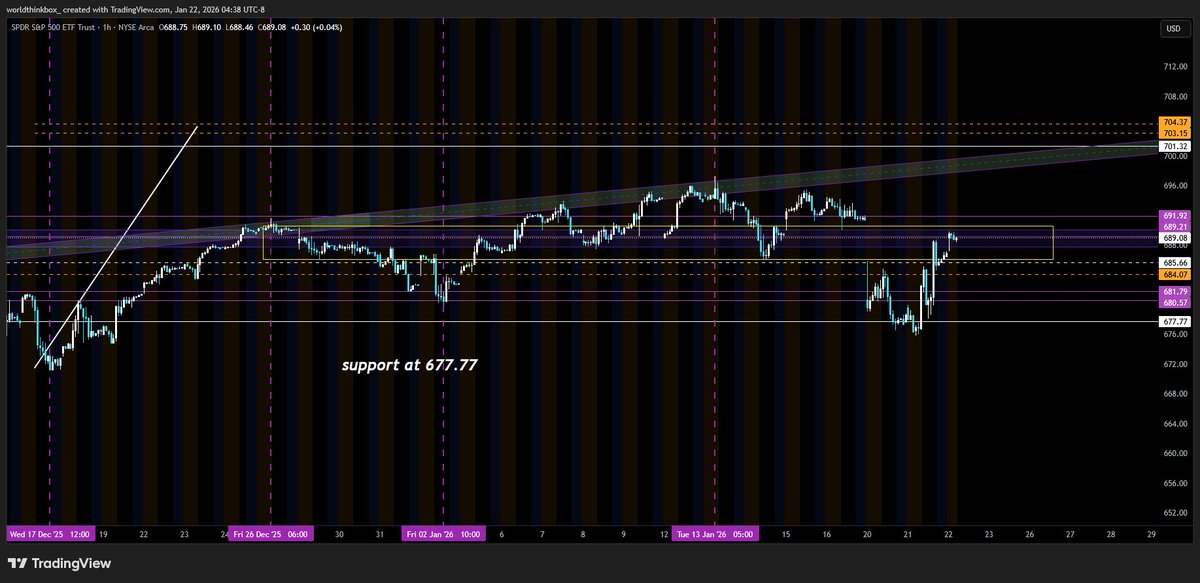Click the SPDR S&P 500 ETF Trust symbol title

click(x=53, y=27)
